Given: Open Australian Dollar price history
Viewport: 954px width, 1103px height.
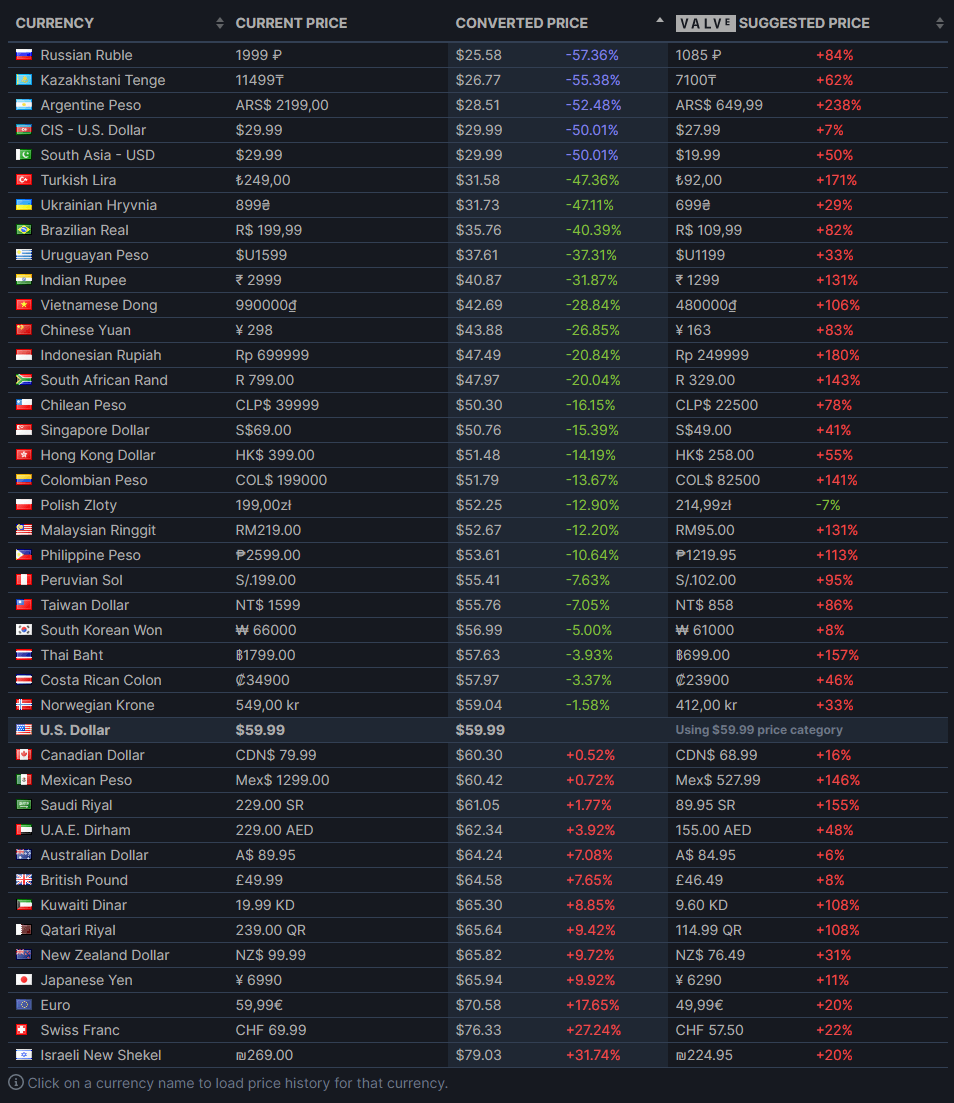Looking at the screenshot, I should point(95,855).
